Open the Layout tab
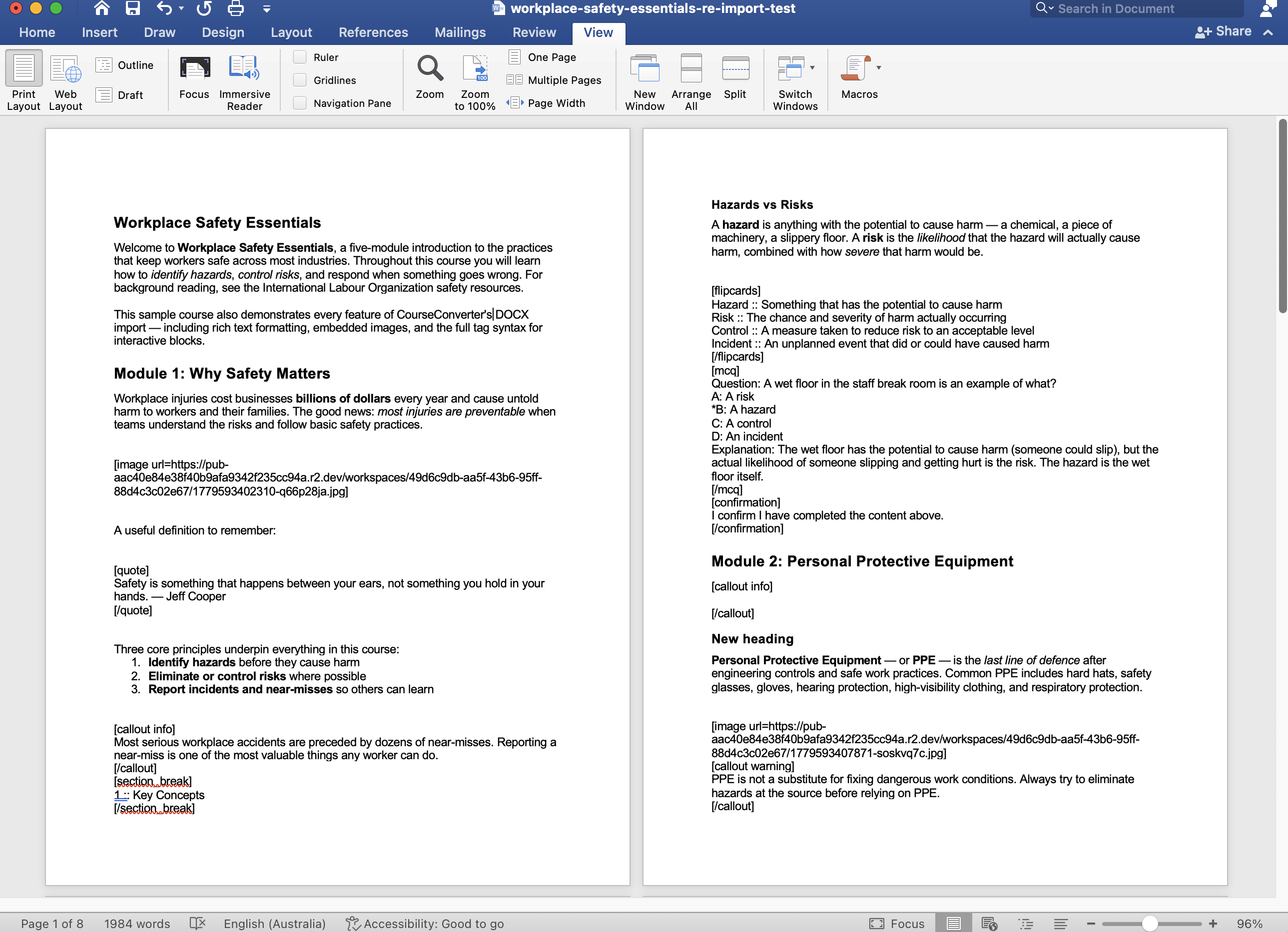 coord(291,32)
